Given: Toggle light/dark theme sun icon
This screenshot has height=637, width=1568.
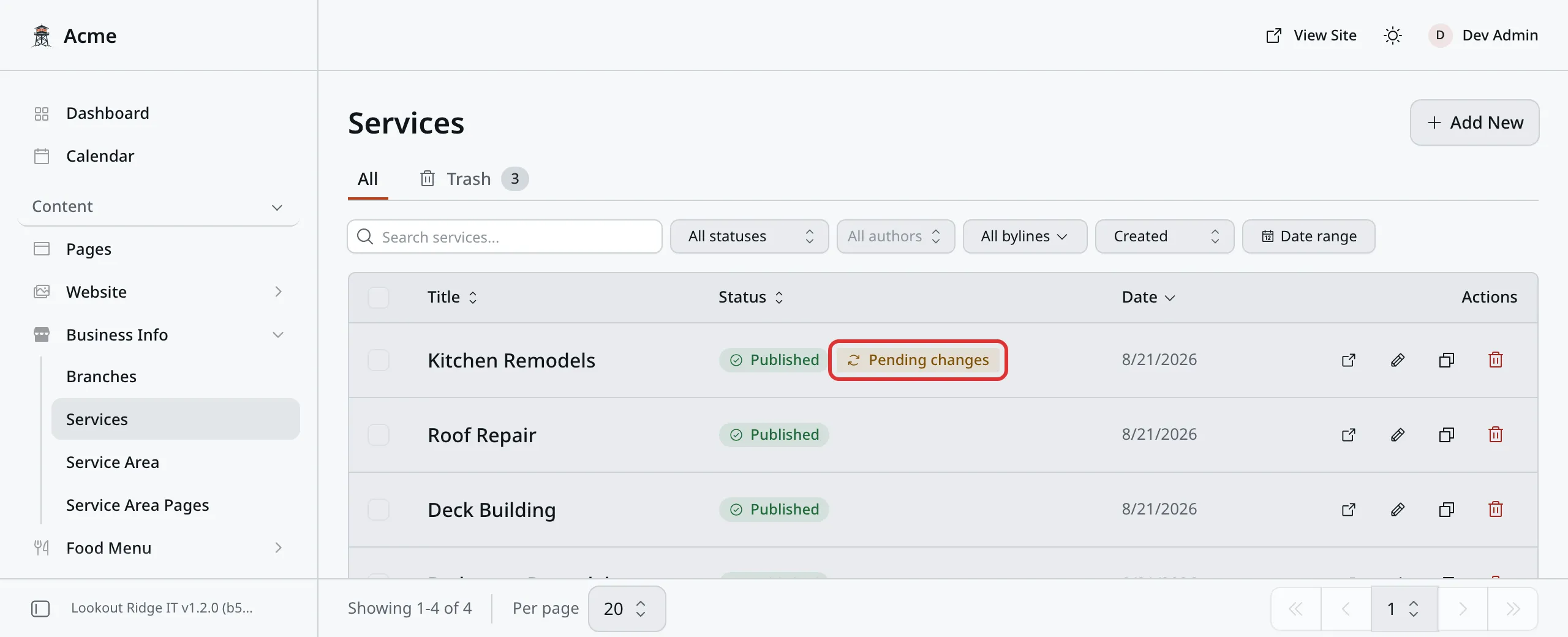Looking at the screenshot, I should point(1393,36).
